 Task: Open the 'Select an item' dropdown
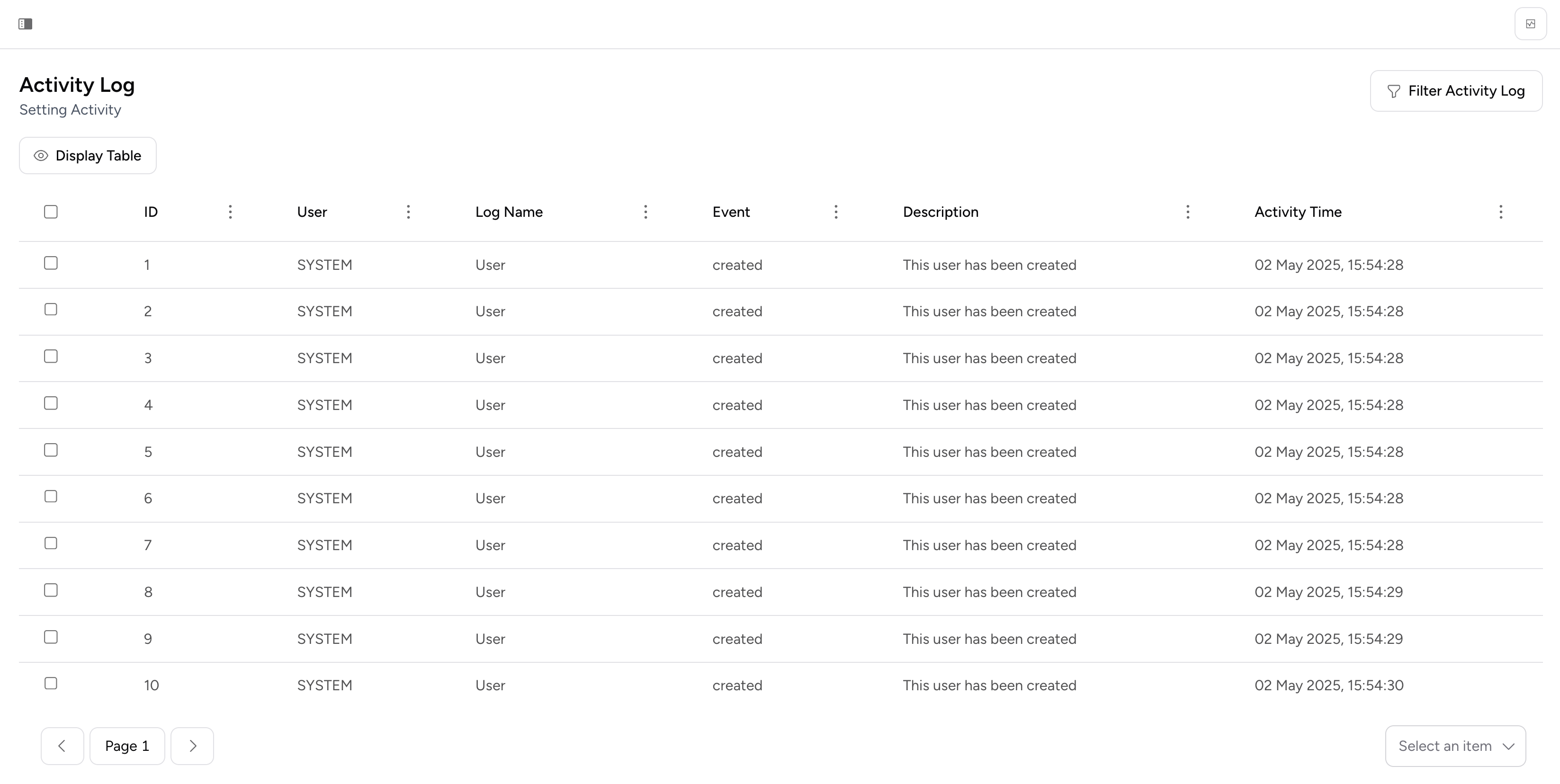pos(1455,746)
